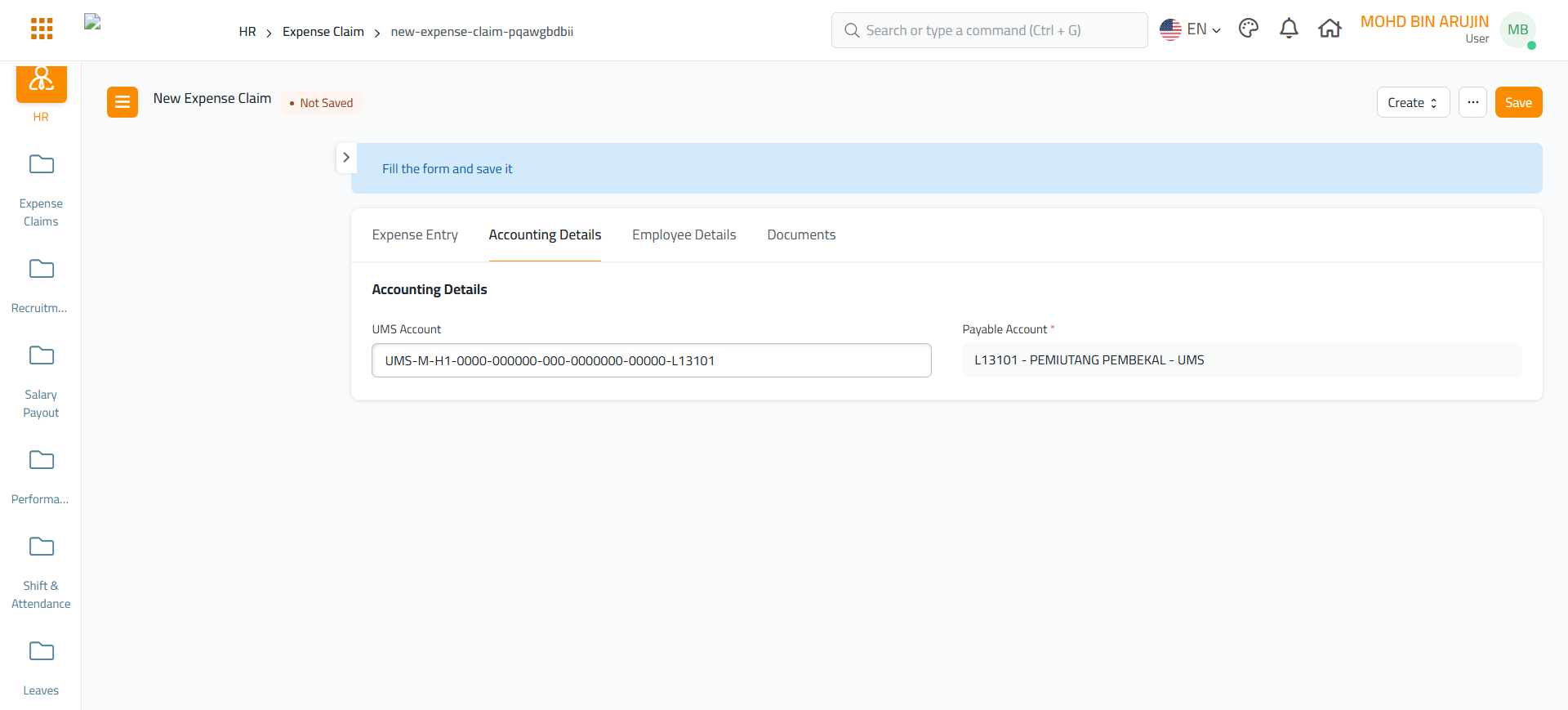
Task: Open the Leaves sidebar folder
Action: pos(42,652)
